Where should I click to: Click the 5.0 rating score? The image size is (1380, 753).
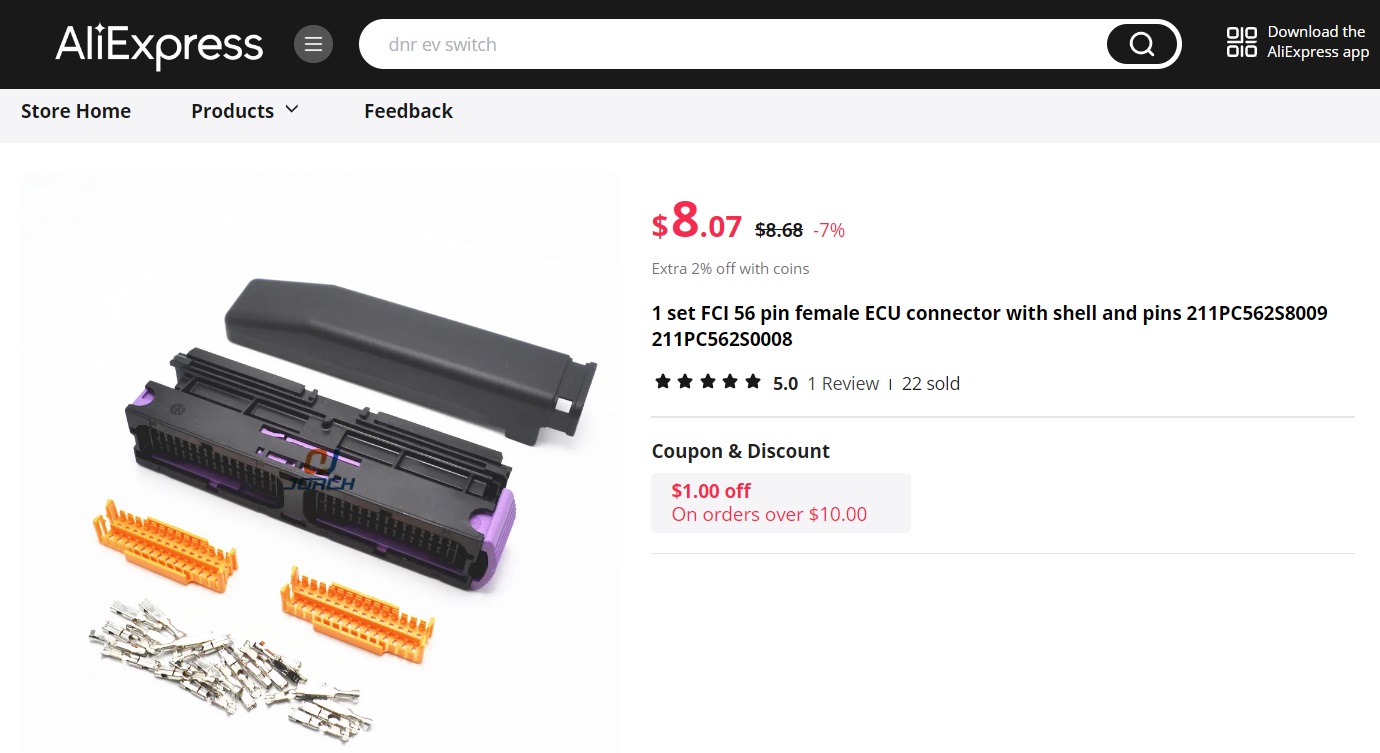pyautogui.click(x=785, y=383)
